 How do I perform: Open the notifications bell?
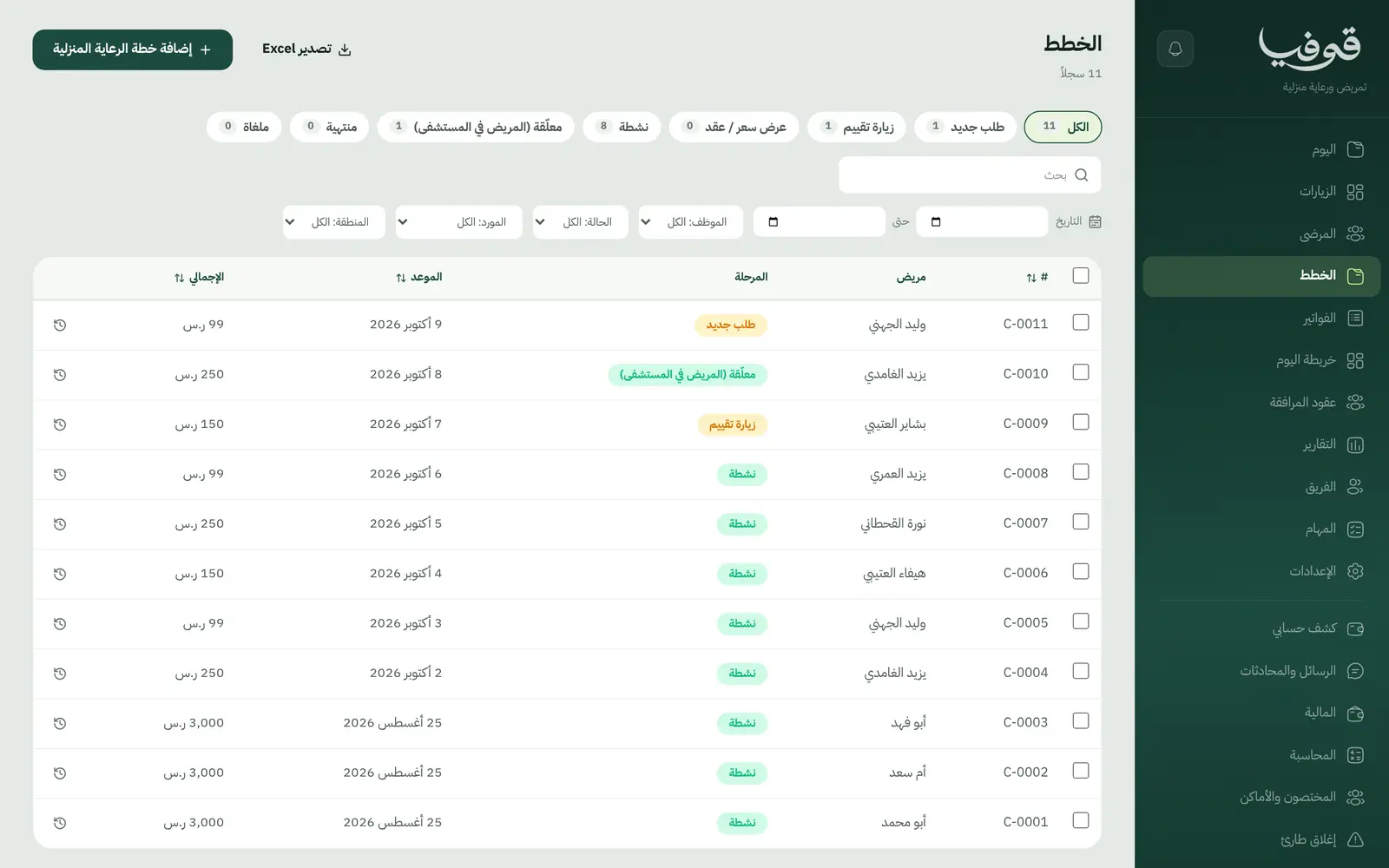pyautogui.click(x=1175, y=49)
